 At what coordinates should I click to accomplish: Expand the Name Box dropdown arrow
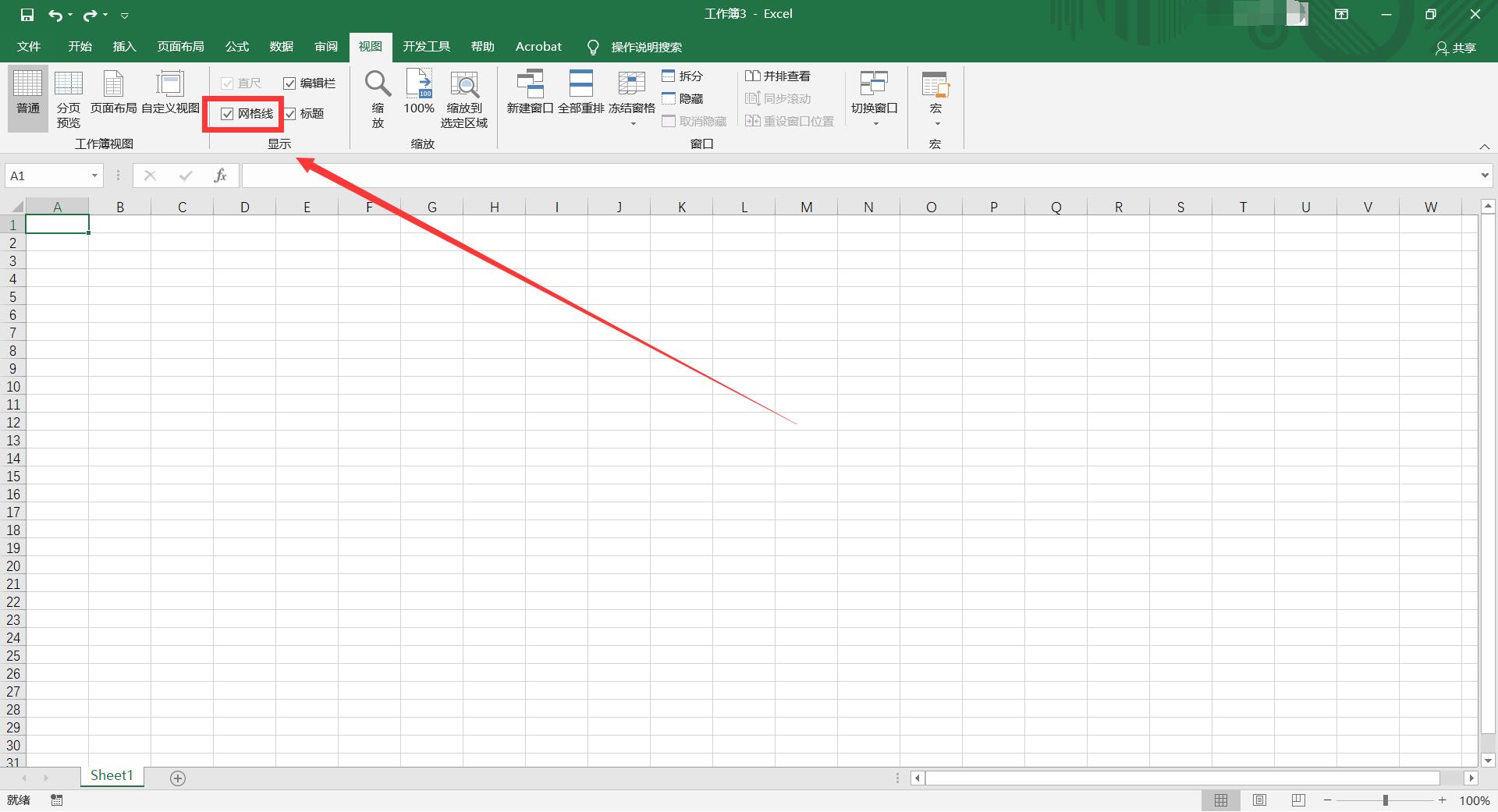tap(94, 176)
